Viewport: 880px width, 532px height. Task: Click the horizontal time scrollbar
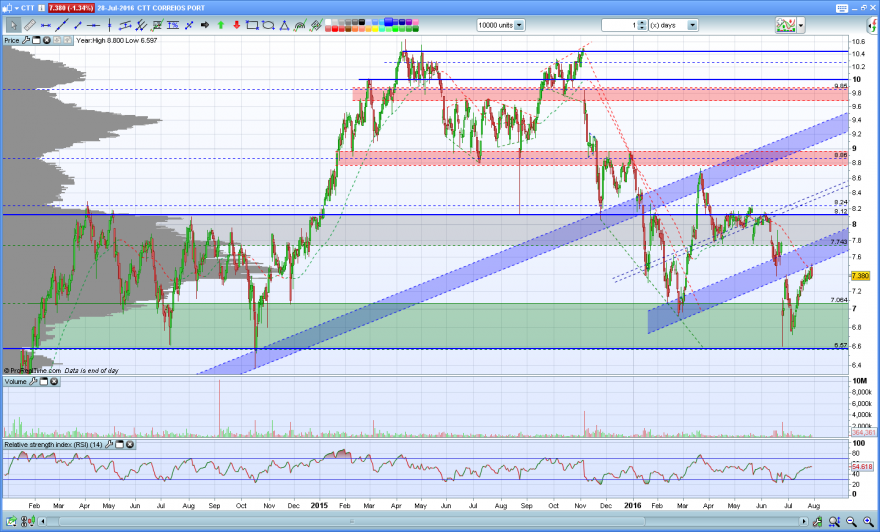tap(426, 521)
